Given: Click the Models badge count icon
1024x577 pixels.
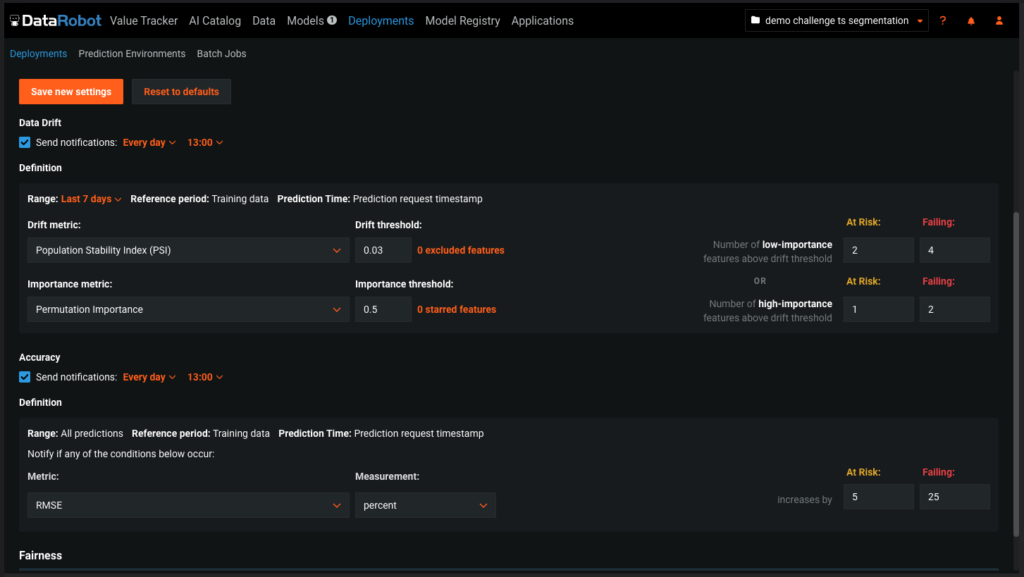Looking at the screenshot, I should pos(332,20).
